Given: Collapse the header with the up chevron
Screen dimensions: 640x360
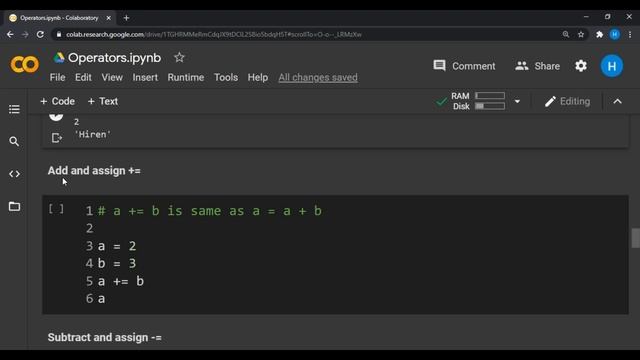Looking at the screenshot, I should tap(618, 101).
